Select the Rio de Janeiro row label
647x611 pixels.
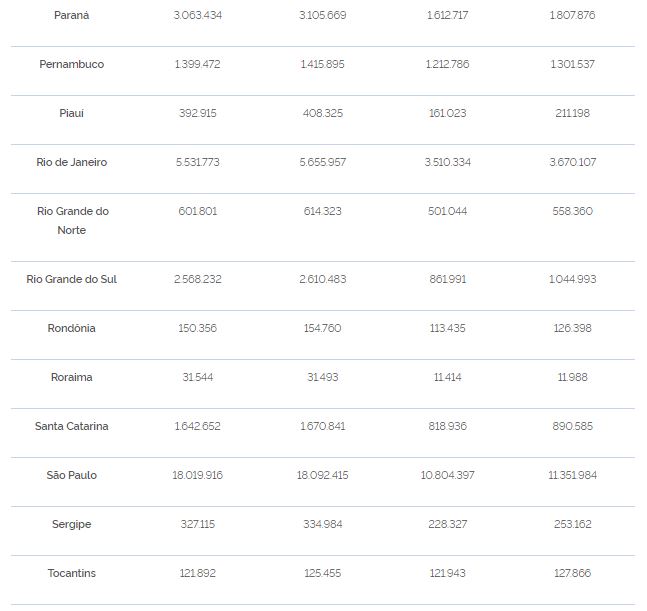click(71, 162)
